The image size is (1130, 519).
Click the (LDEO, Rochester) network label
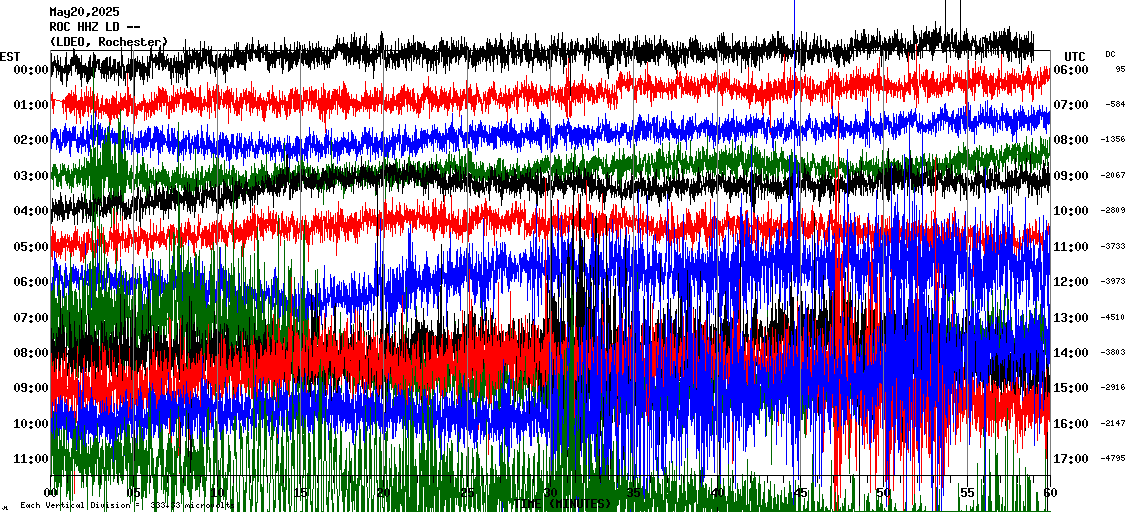point(109,41)
